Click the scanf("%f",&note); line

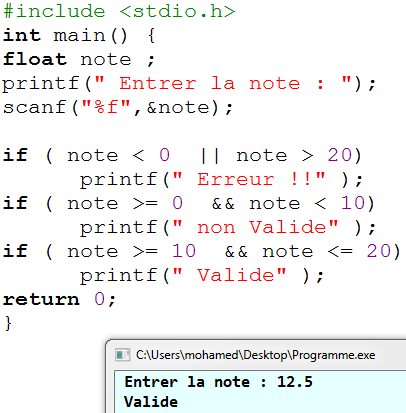pyautogui.click(x=118, y=107)
